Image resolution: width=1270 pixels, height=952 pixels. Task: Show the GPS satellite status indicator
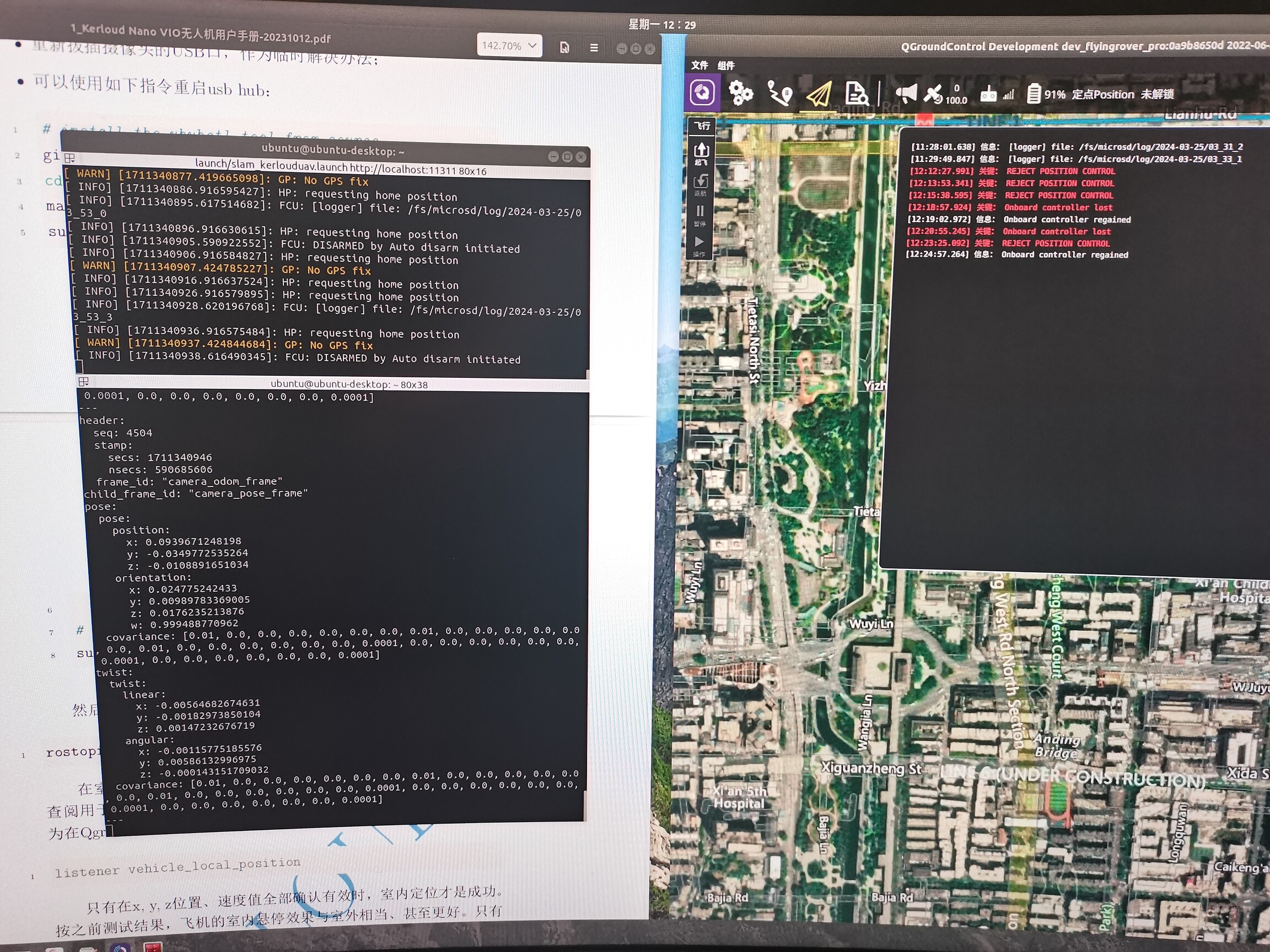[x=934, y=94]
